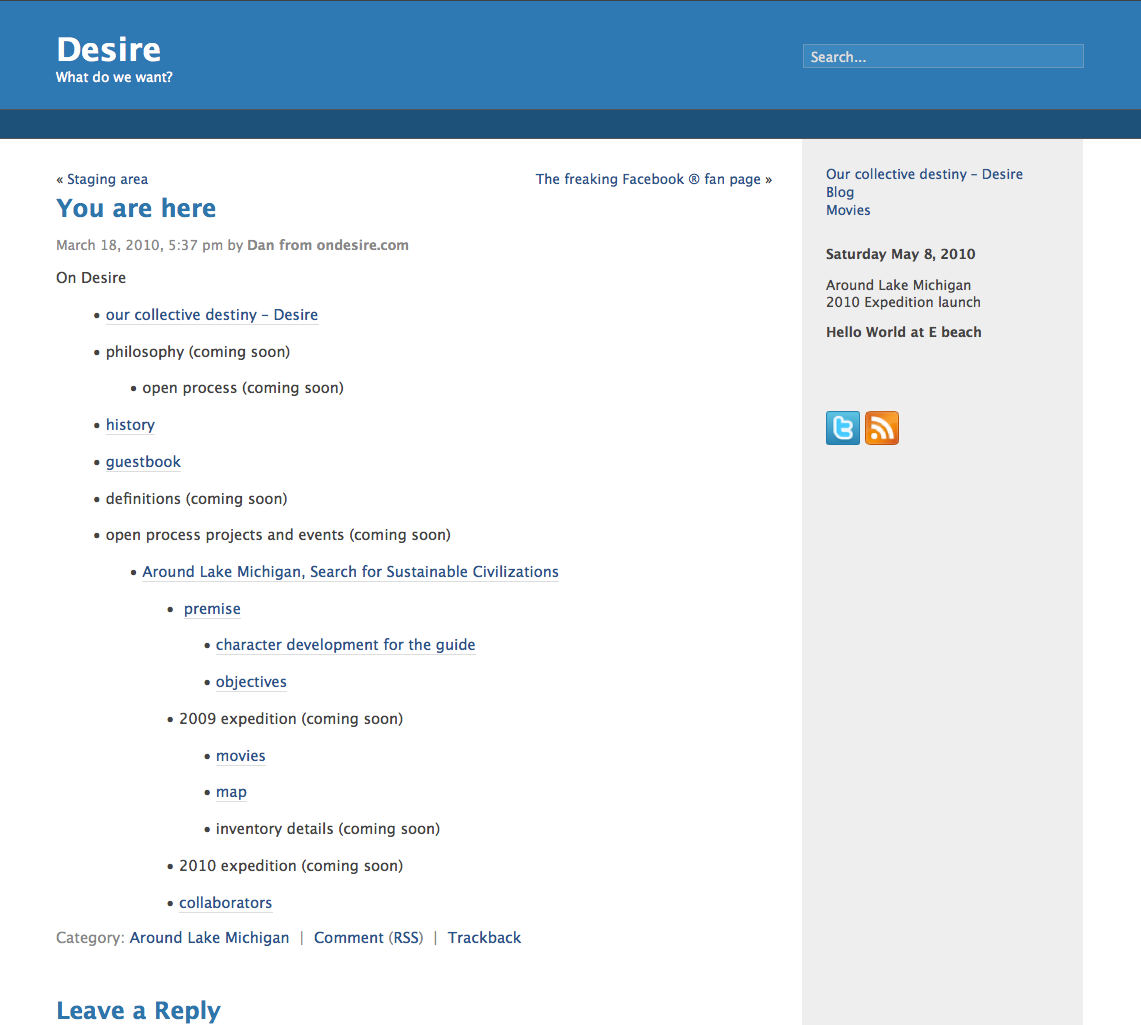Click Hello World at E beach text
This screenshot has height=1025, width=1141.
click(904, 332)
